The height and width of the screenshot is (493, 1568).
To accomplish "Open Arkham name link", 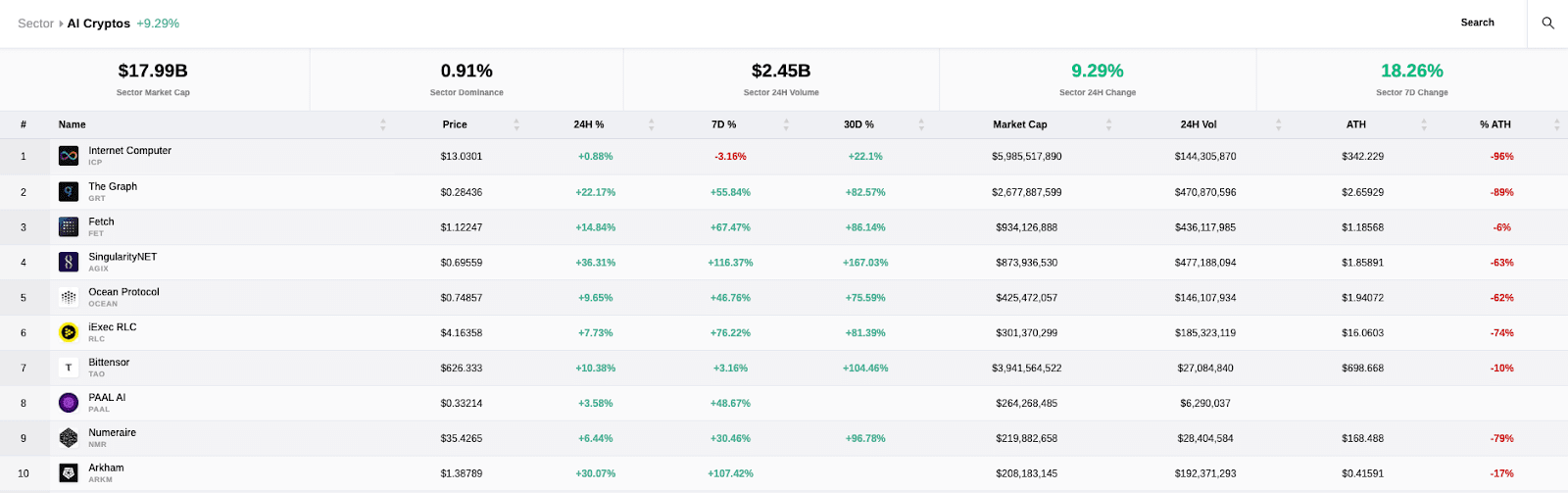I will click(106, 468).
